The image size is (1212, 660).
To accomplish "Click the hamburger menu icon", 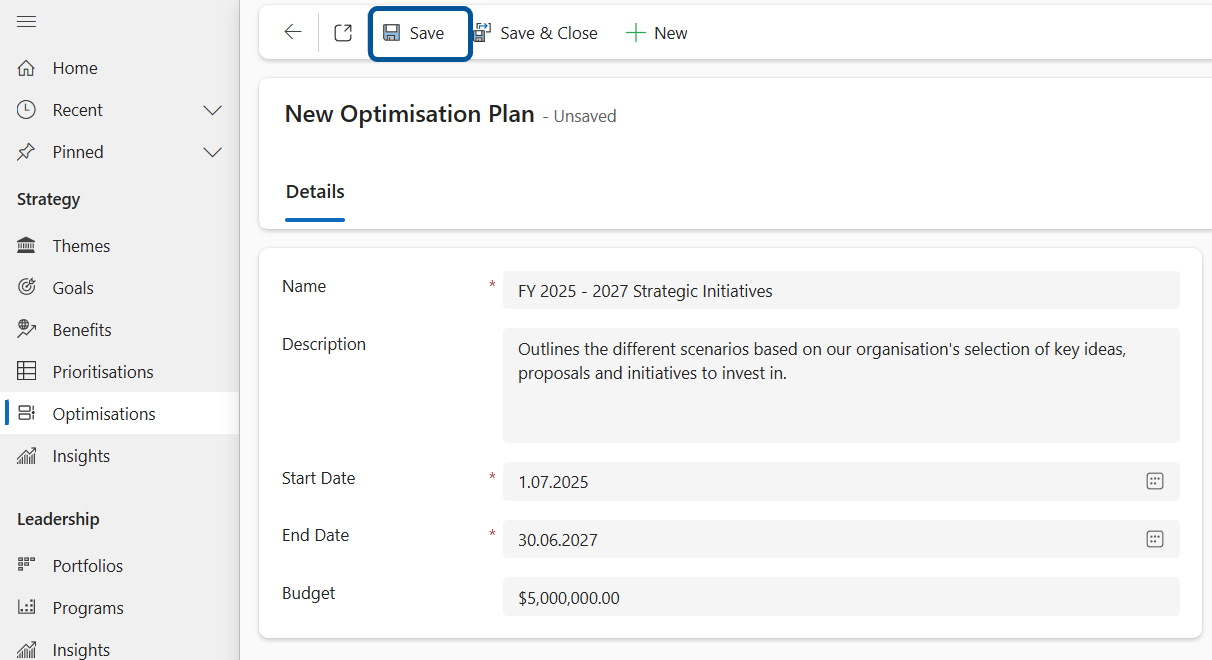I will pyautogui.click(x=27, y=22).
